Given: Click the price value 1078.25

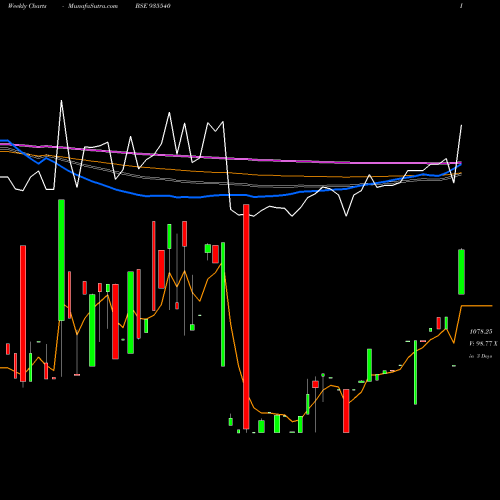Looking at the screenshot, I should 481,332.
